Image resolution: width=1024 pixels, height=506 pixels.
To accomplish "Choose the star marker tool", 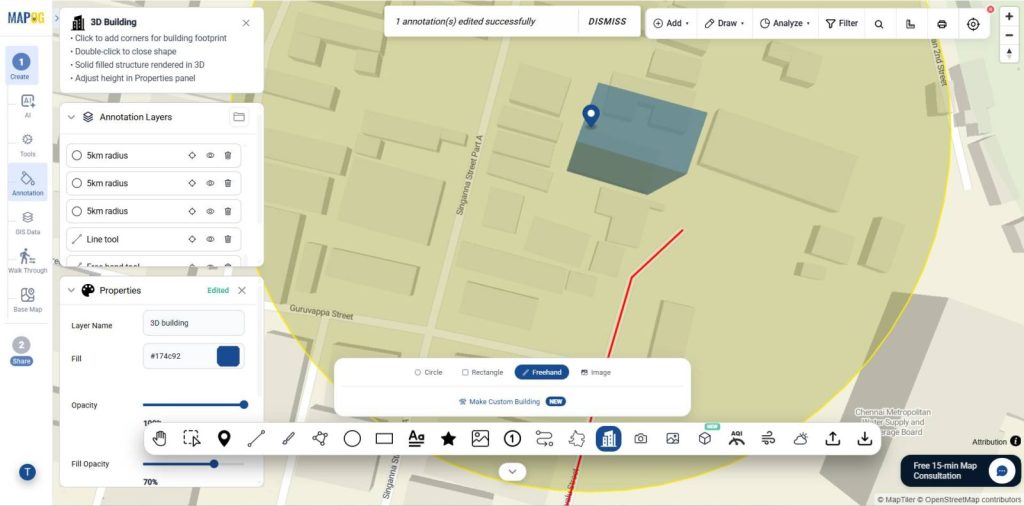I will (x=448, y=439).
